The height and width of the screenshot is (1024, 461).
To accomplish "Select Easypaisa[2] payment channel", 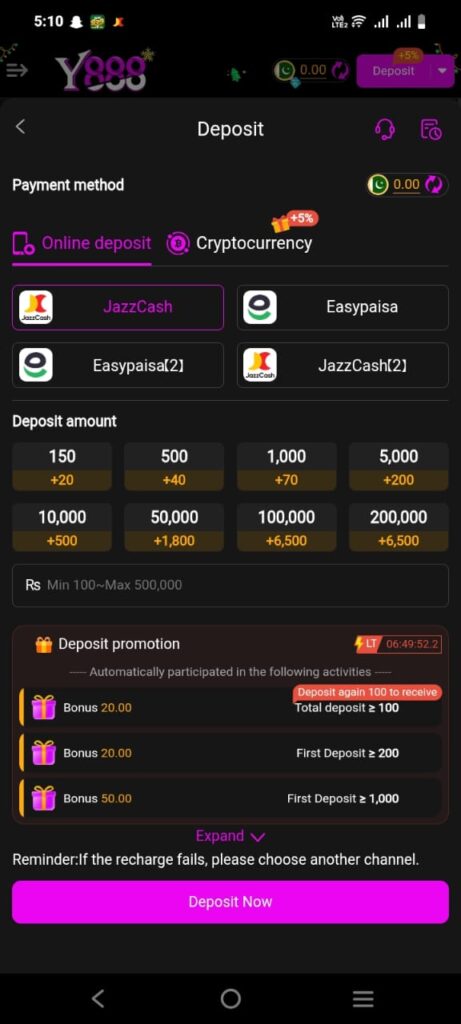I will pyautogui.click(x=118, y=364).
